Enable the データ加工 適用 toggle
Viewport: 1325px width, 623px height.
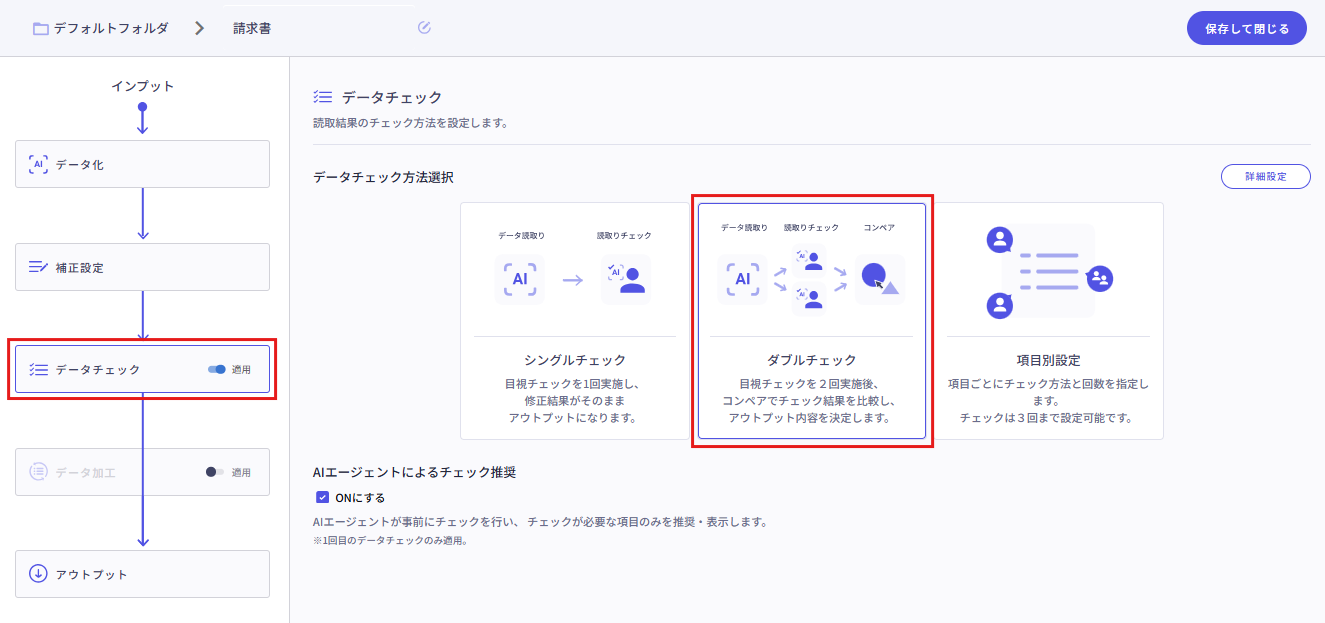pos(215,472)
